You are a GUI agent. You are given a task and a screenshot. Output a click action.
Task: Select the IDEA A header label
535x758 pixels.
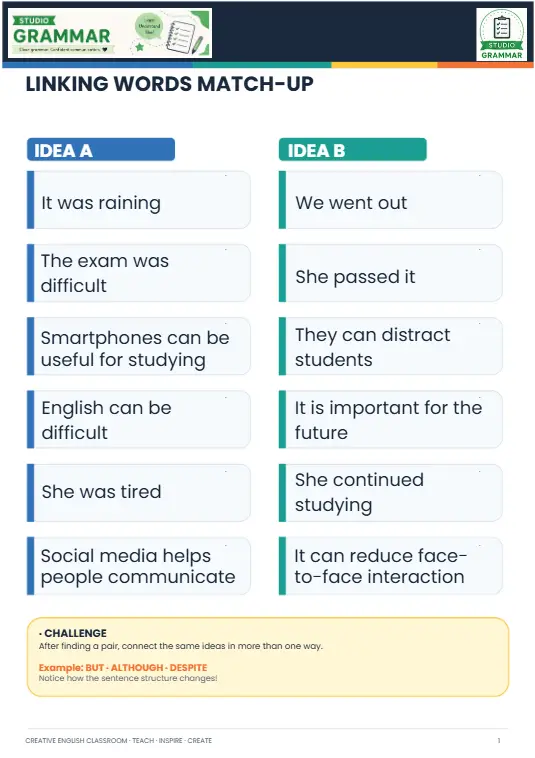tap(101, 149)
